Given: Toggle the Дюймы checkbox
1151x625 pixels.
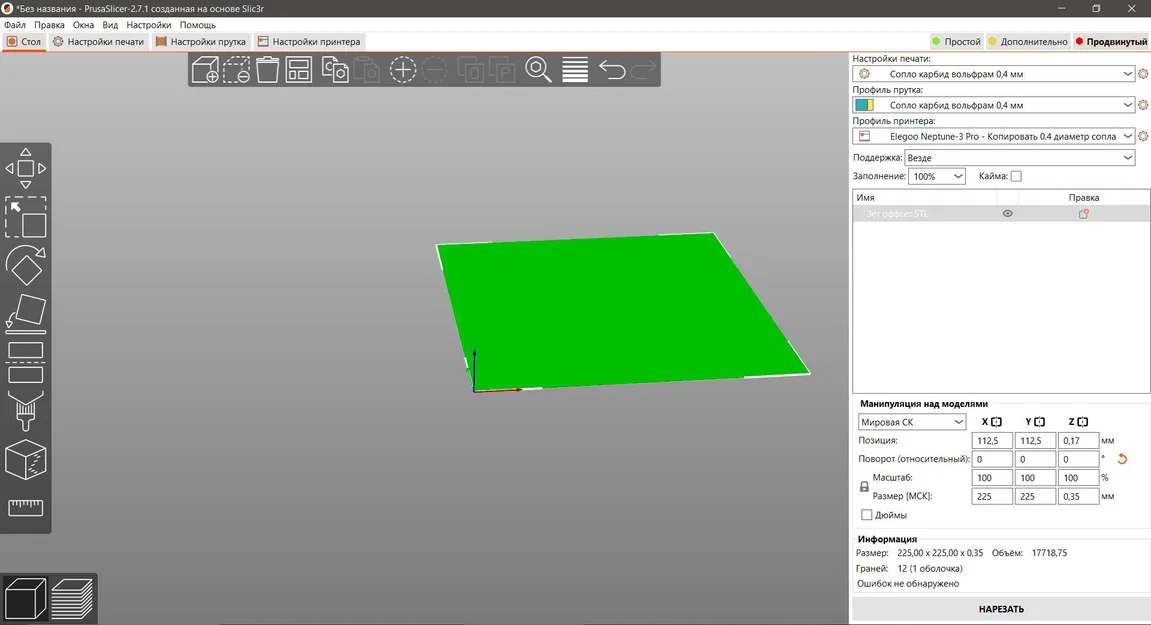Looking at the screenshot, I should (x=866, y=514).
